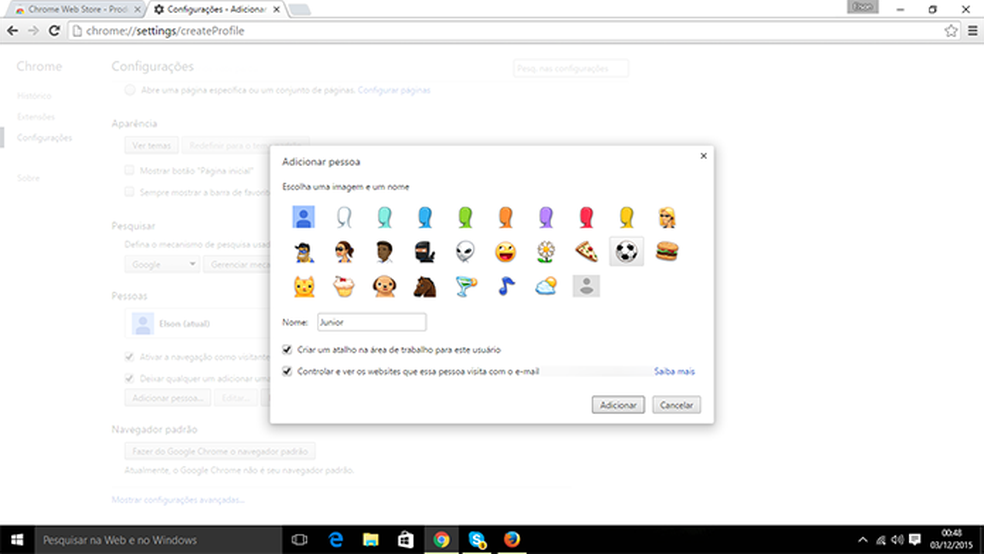Open Histórico in Chrome sidebar
This screenshot has height=554, width=984.
[x=35, y=96]
